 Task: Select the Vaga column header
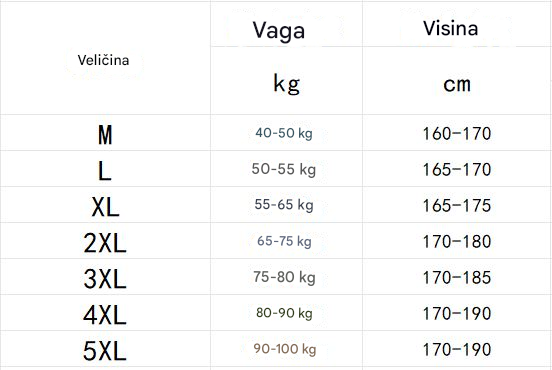click(x=286, y=24)
